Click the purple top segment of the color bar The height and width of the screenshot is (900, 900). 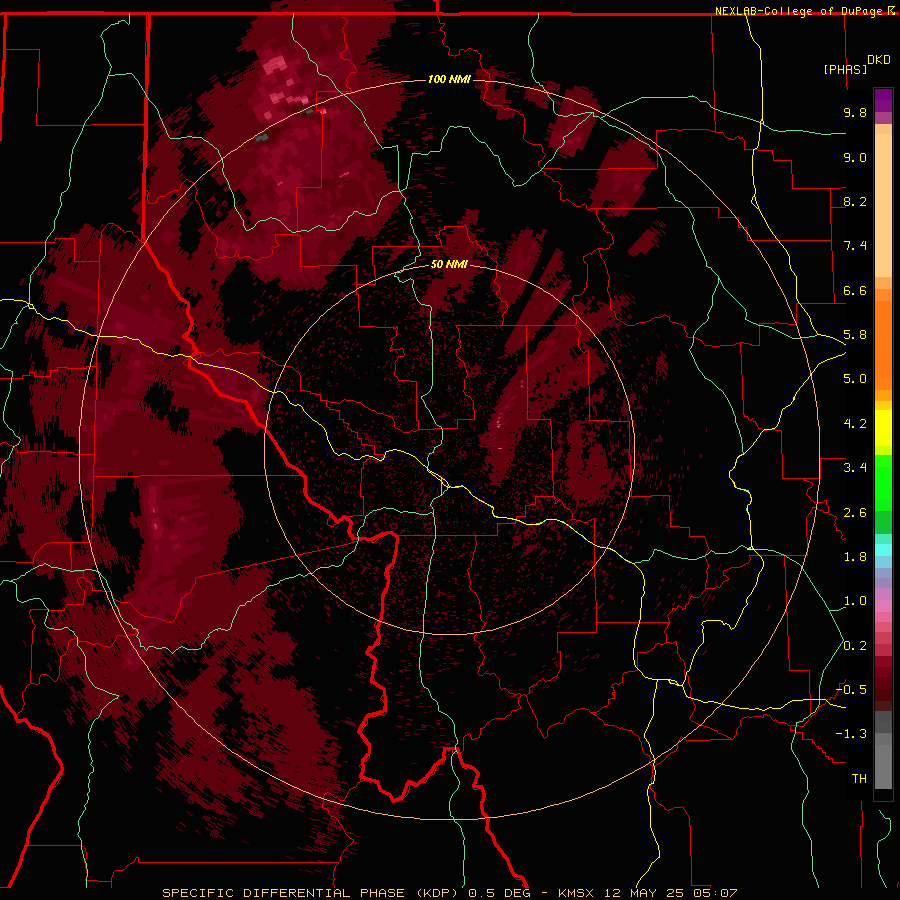[x=883, y=100]
